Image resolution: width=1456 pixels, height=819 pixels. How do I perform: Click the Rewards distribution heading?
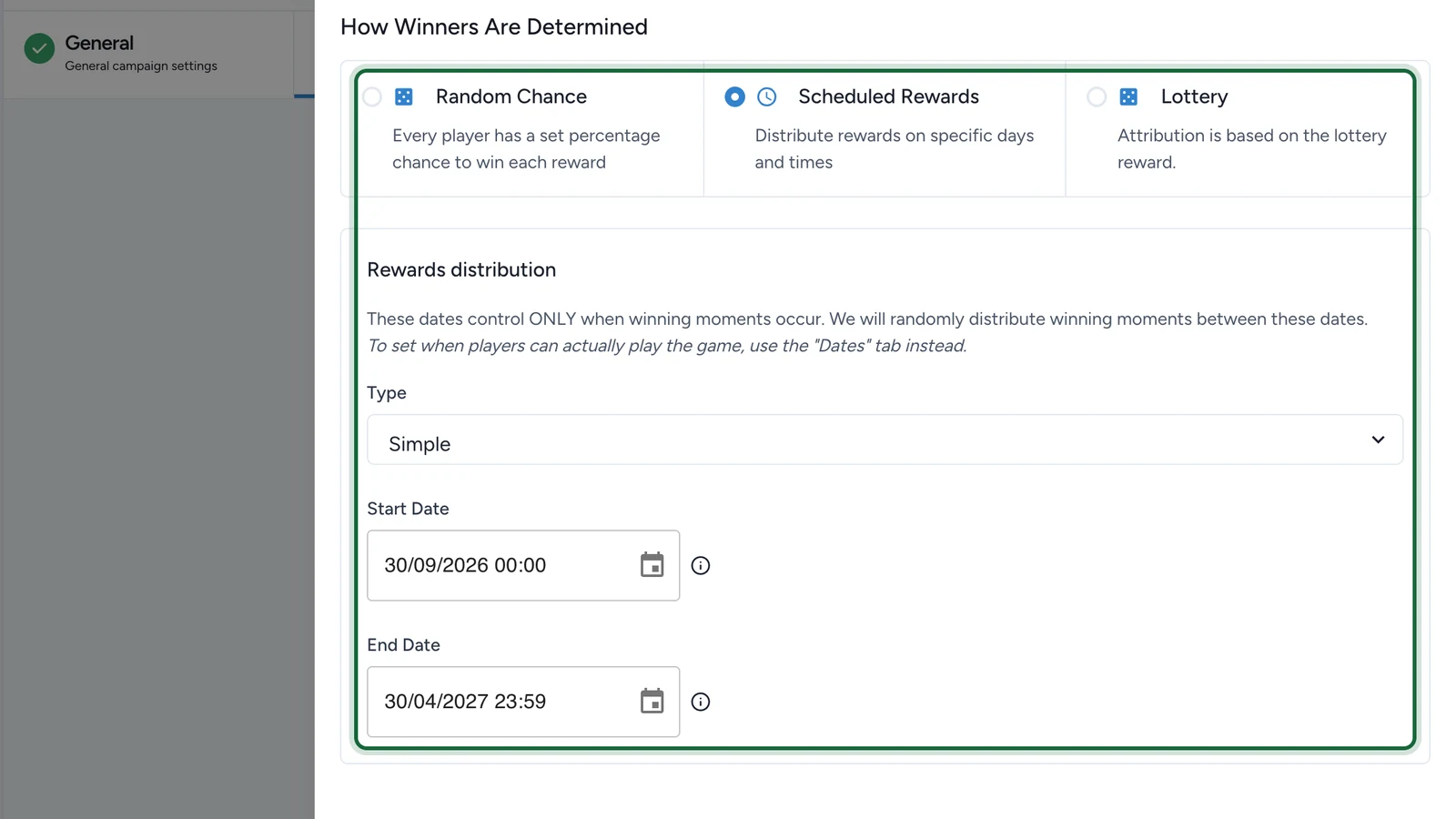click(x=461, y=269)
